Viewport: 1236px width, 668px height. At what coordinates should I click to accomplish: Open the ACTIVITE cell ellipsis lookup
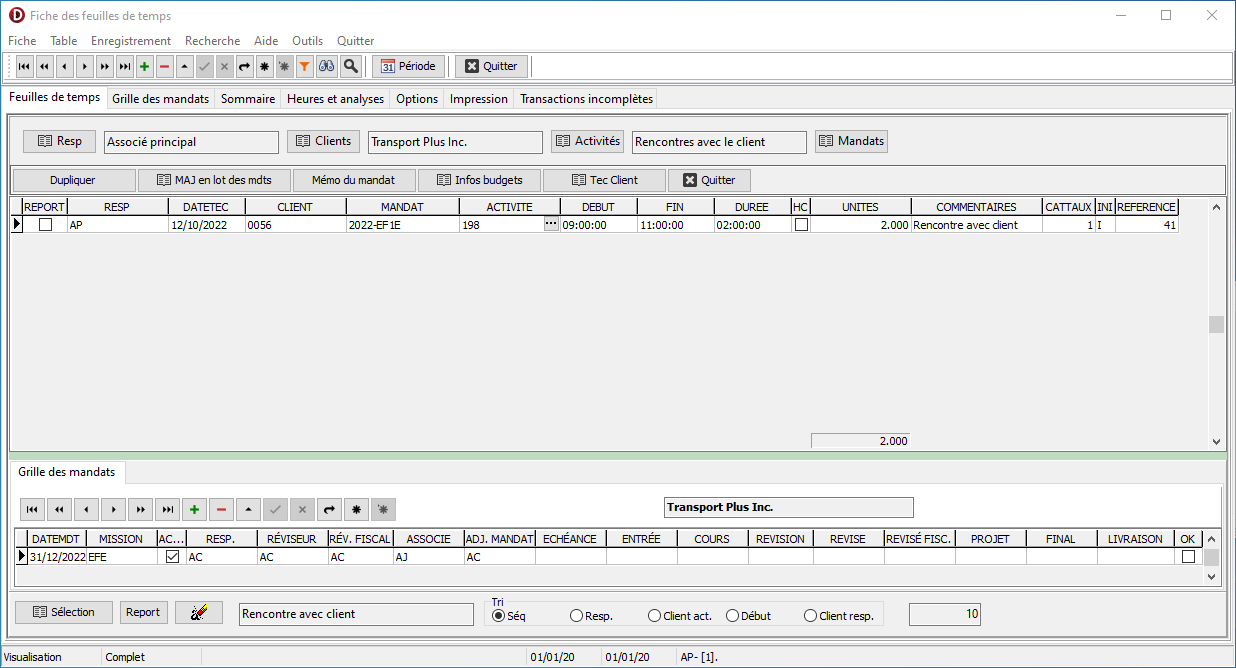(550, 225)
